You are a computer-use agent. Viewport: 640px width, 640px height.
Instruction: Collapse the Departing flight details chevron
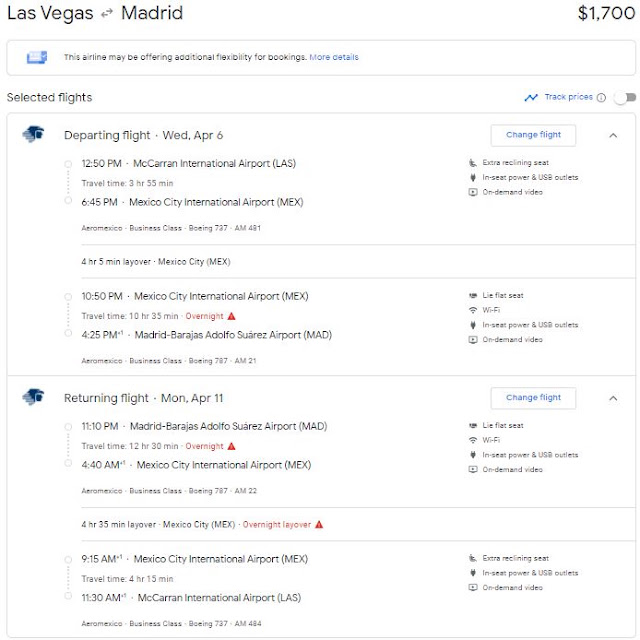coord(613,136)
